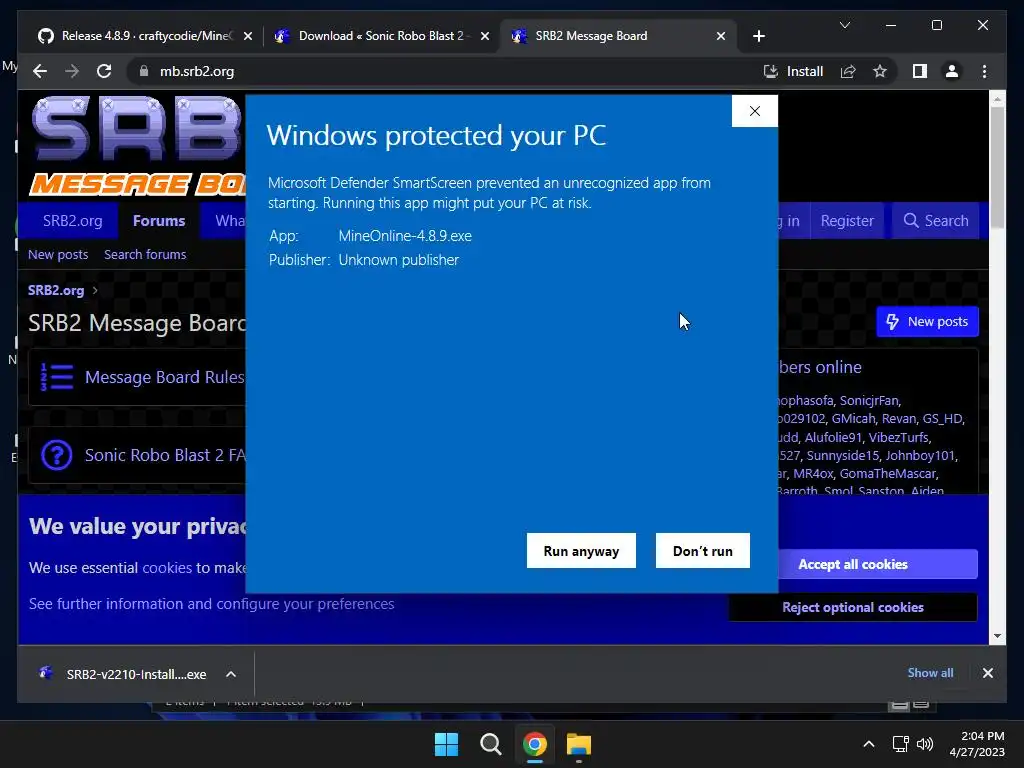Click the site lock icon in address bar
The image size is (1024, 768).
pos(144,71)
